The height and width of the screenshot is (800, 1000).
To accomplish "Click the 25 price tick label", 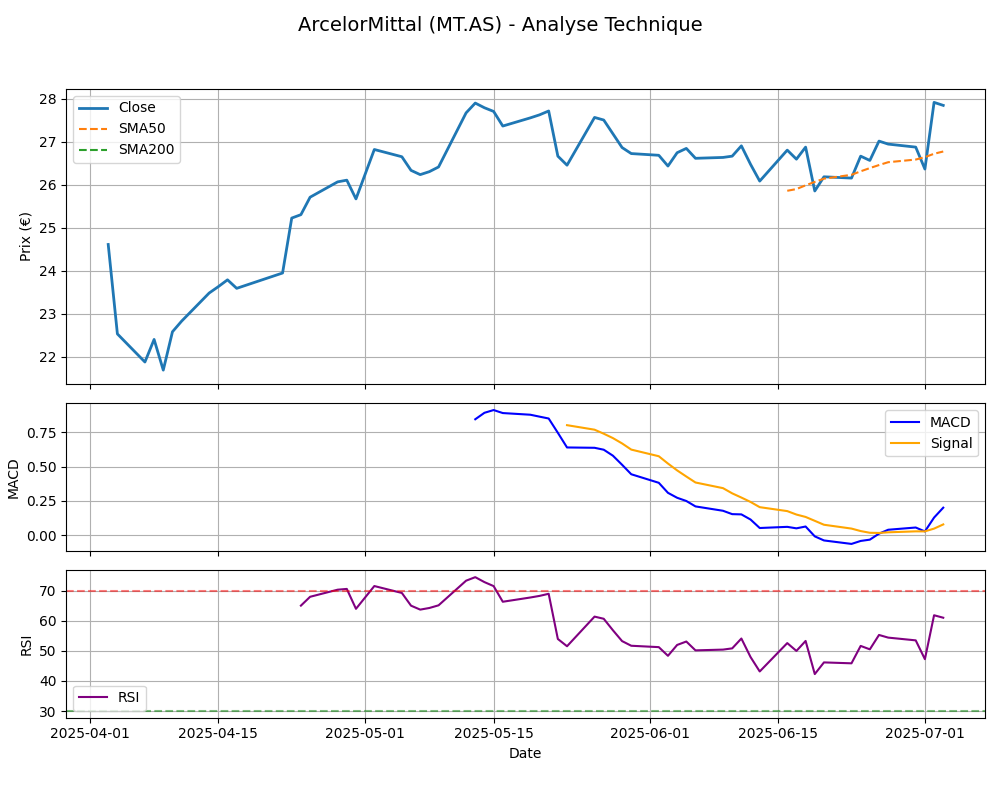I will pos(48,228).
